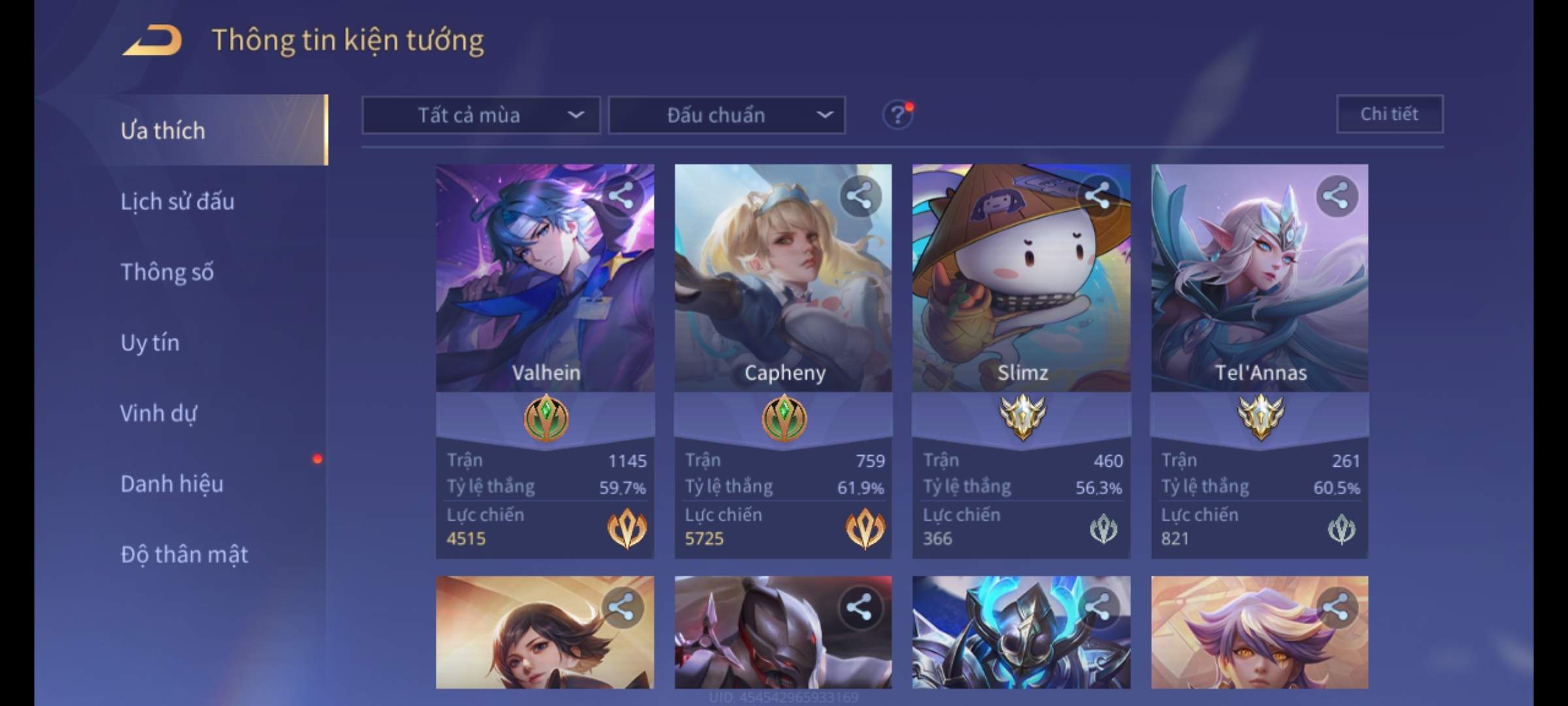Viewport: 1568px width, 706px height.
Task: Open the question mark help icon
Action: point(898,115)
